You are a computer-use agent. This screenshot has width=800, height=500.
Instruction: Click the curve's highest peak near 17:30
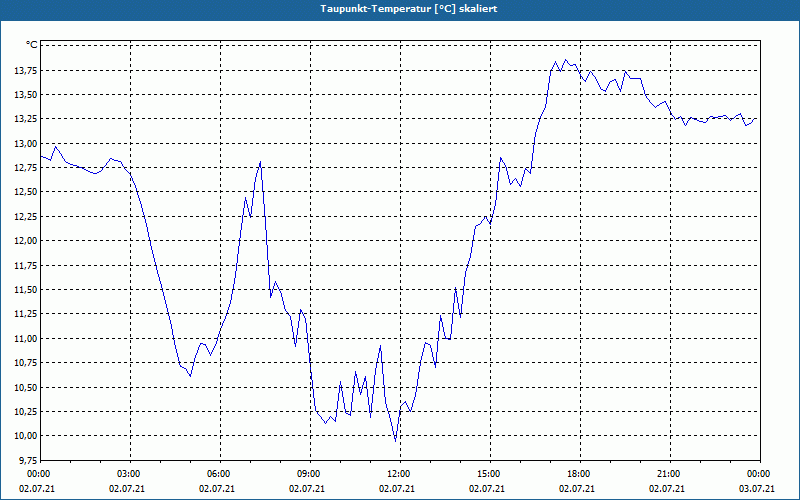tap(565, 60)
